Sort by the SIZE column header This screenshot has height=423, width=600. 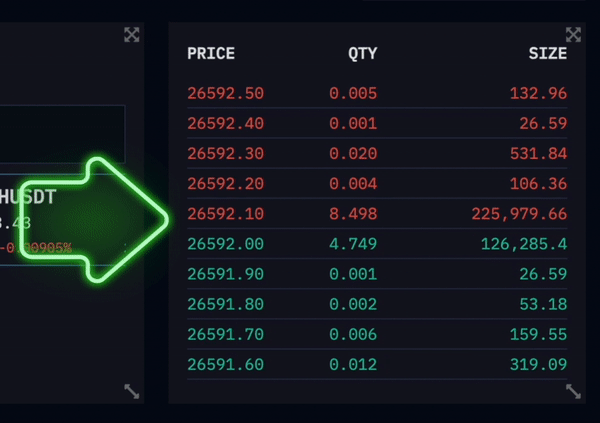(547, 54)
